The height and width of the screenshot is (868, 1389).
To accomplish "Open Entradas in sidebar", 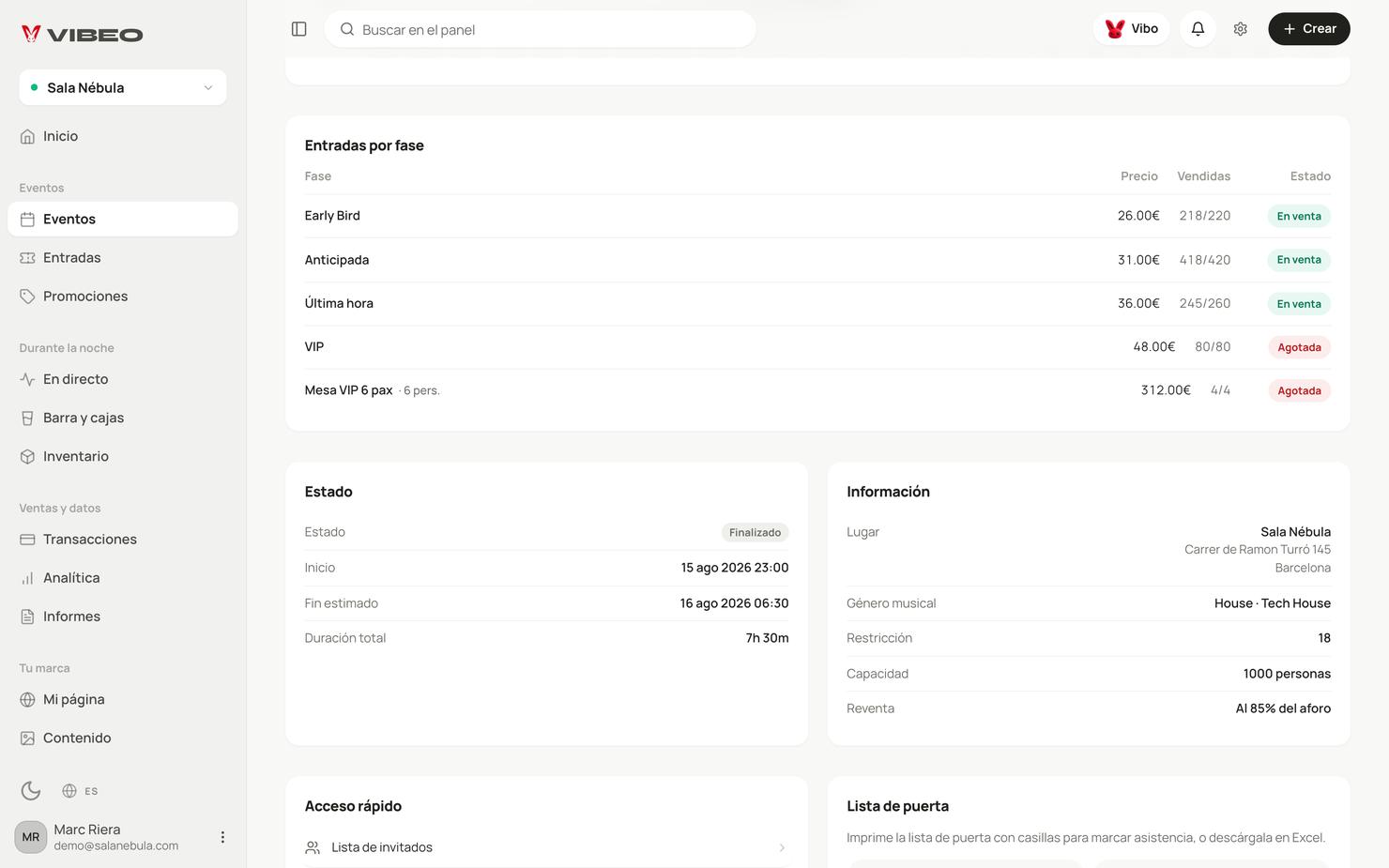I will pyautogui.click(x=123, y=257).
